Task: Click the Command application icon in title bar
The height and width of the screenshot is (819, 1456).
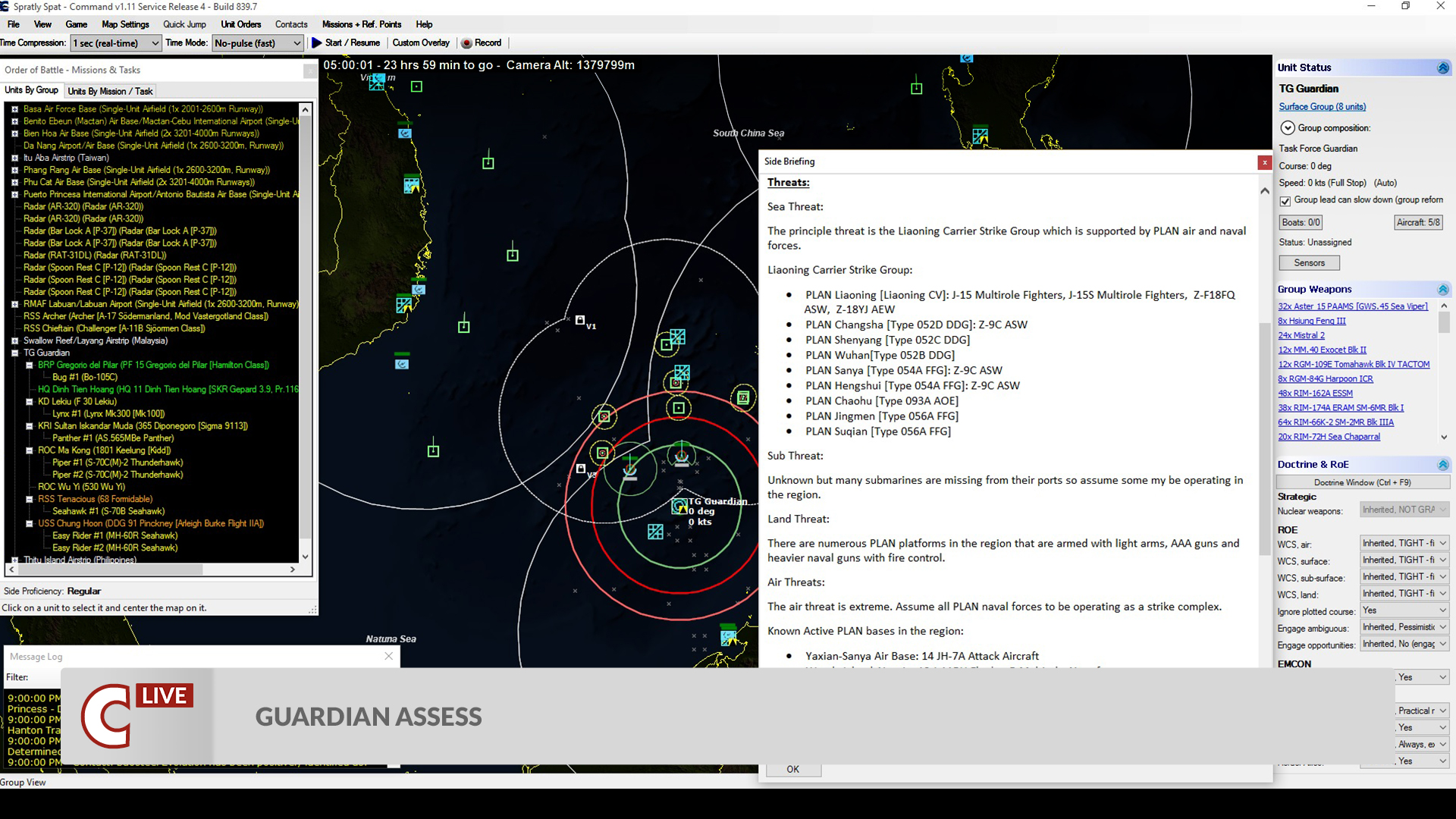Action: pos(6,6)
